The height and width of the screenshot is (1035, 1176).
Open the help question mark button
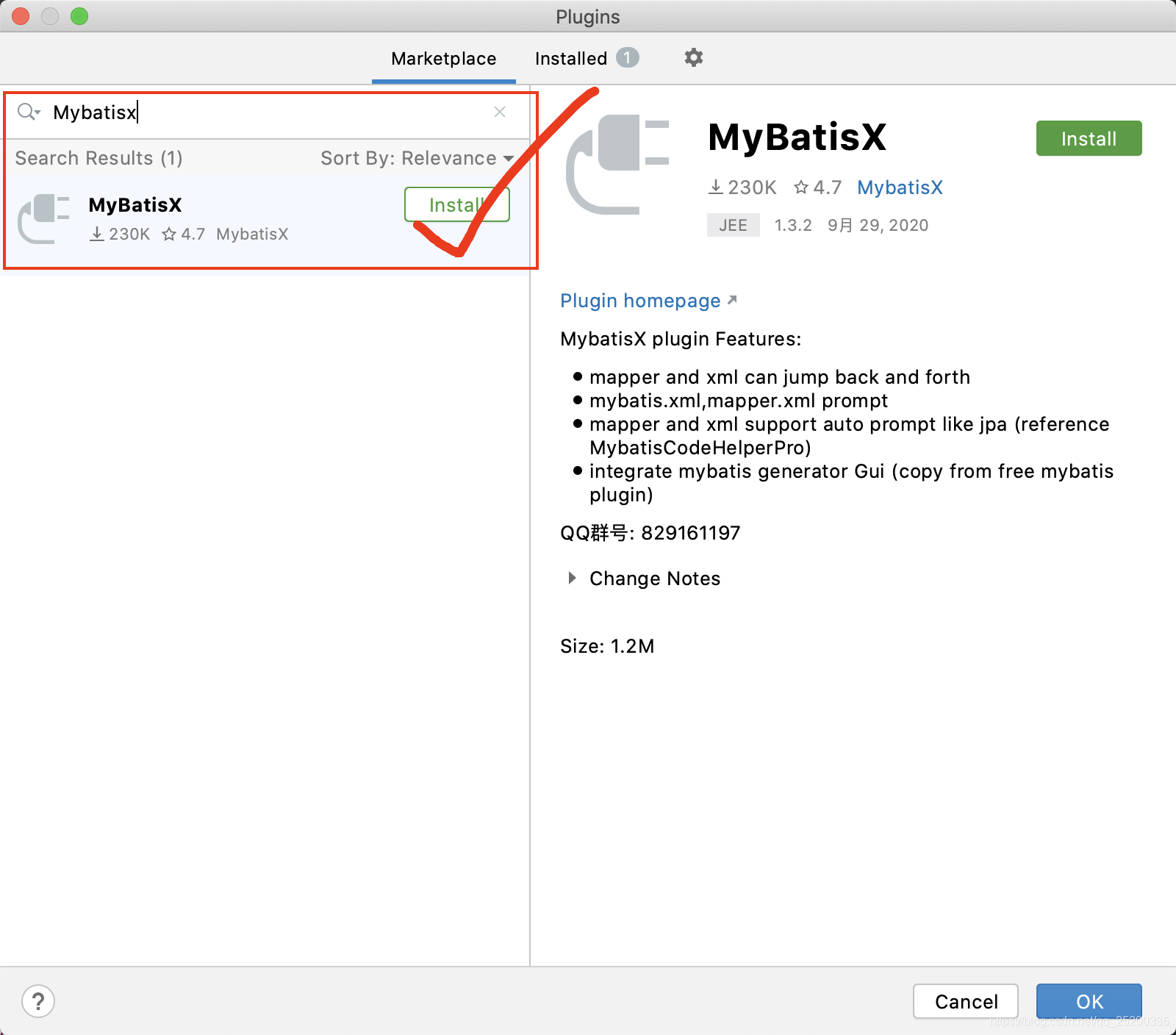coord(38,1001)
